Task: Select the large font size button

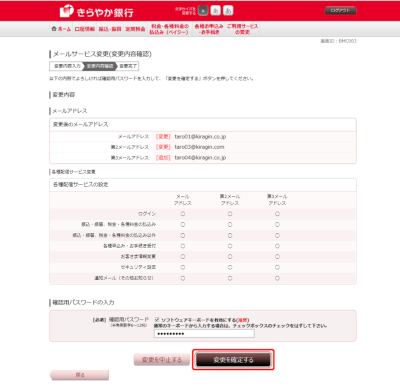Action: [228, 11]
